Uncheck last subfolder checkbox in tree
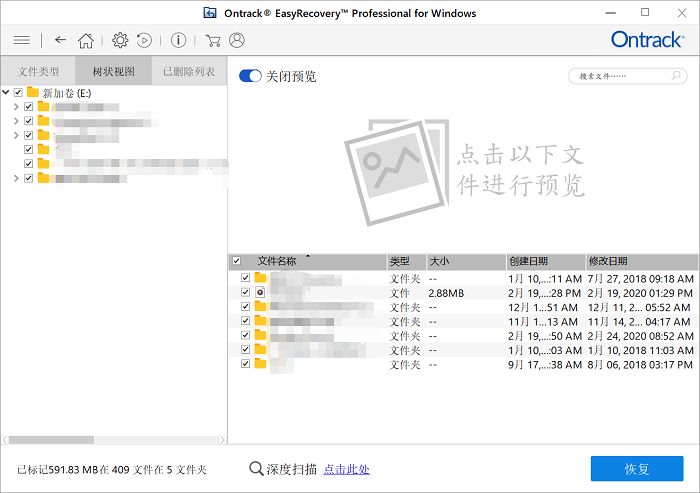700x493 pixels. 29,178
